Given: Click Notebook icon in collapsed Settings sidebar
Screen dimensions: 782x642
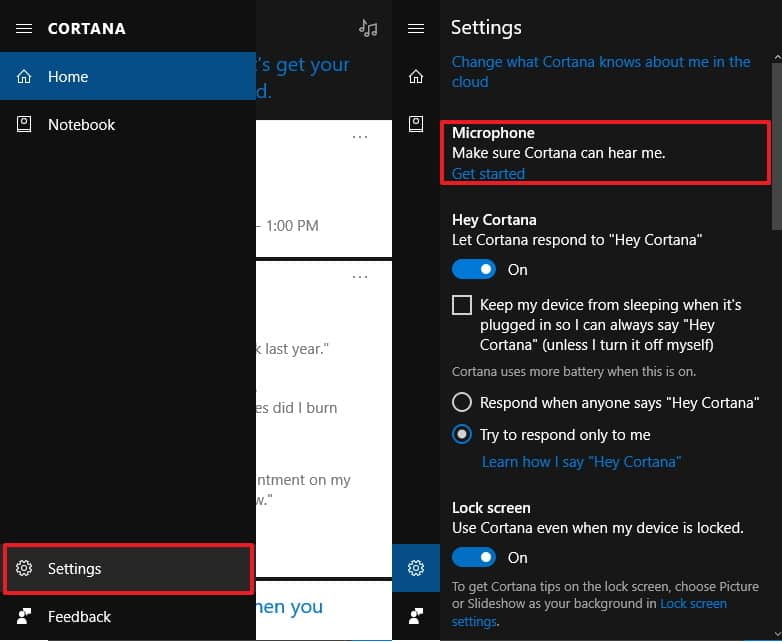Looking at the screenshot, I should [x=416, y=124].
